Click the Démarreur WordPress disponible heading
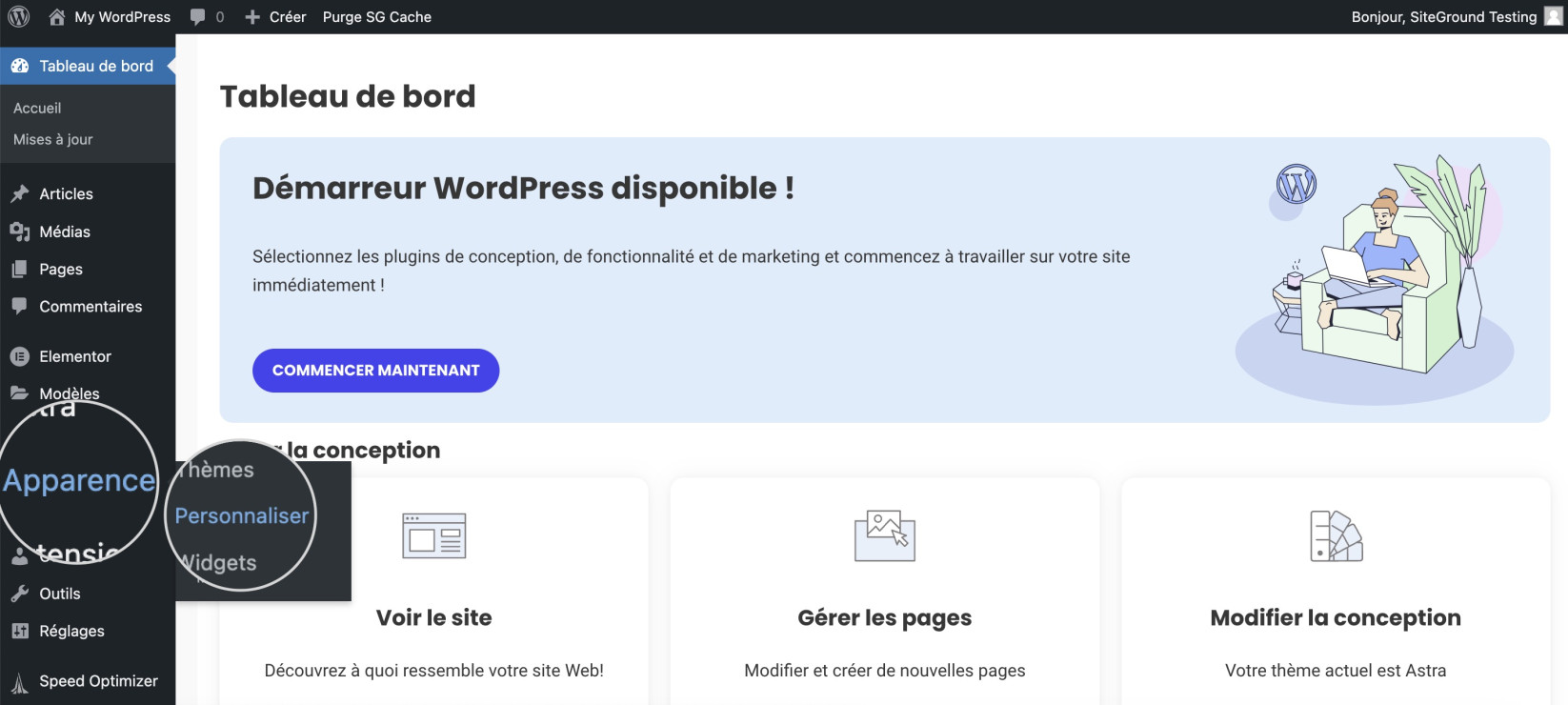This screenshot has width=1568, height=705. pos(523,188)
